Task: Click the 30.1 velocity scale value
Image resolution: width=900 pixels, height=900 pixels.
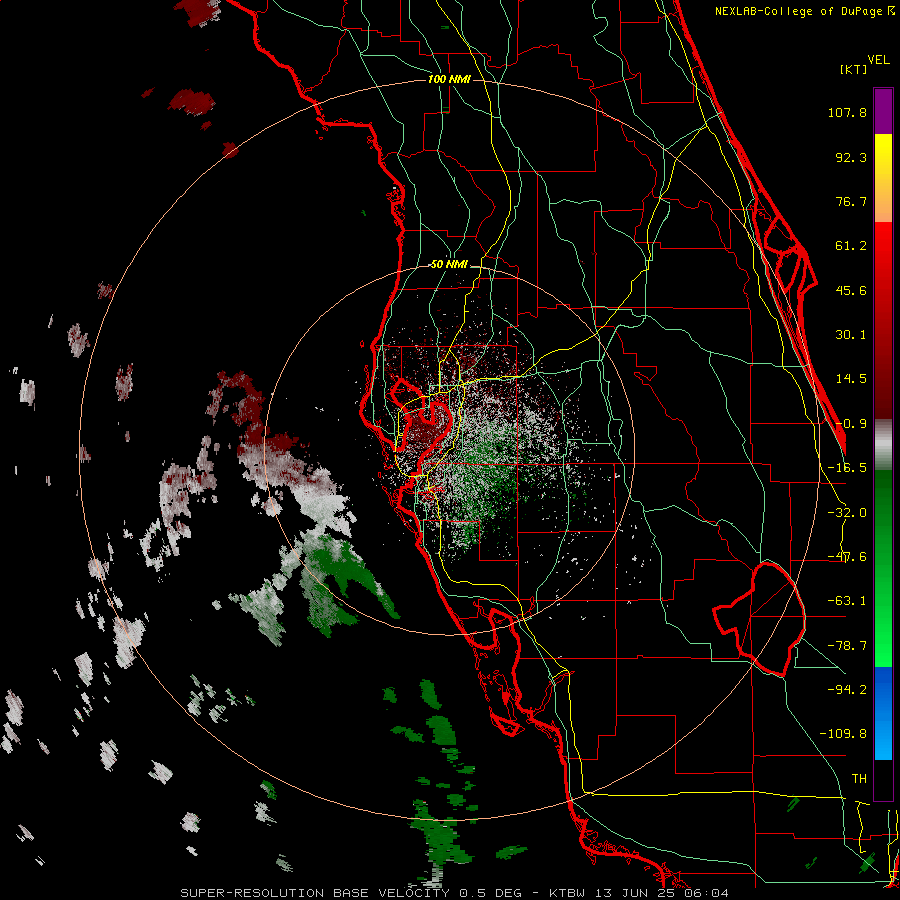Action: [x=851, y=335]
